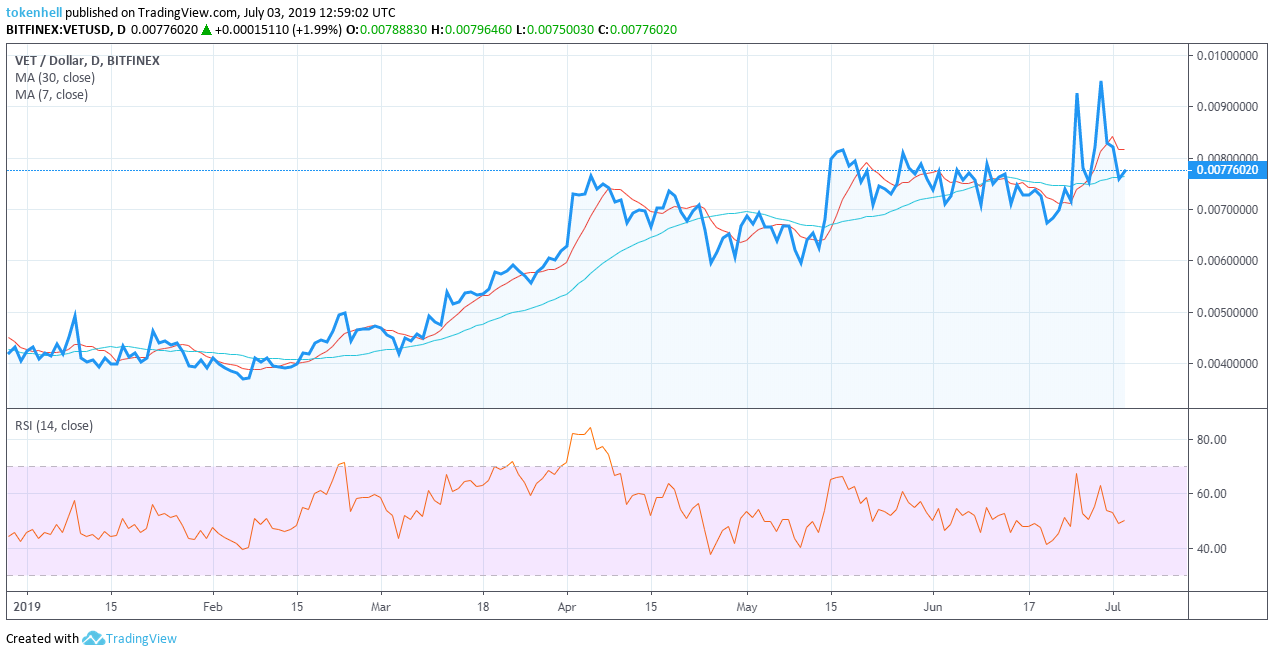Click the close price value C:0.00776020
This screenshot has height=656, width=1274.
(x=637, y=30)
